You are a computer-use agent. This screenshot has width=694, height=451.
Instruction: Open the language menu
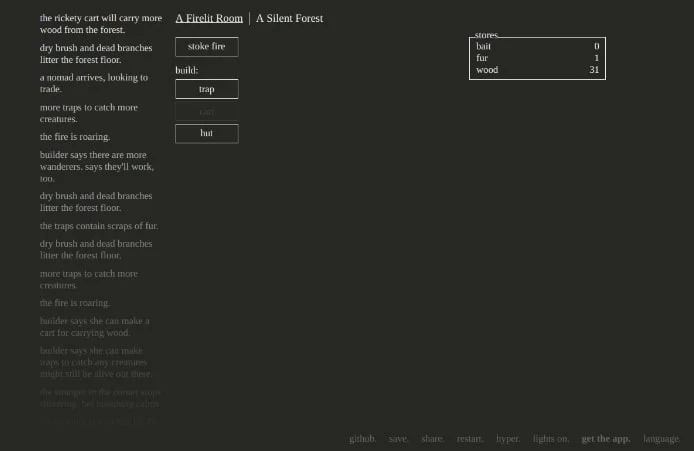click(x=662, y=439)
